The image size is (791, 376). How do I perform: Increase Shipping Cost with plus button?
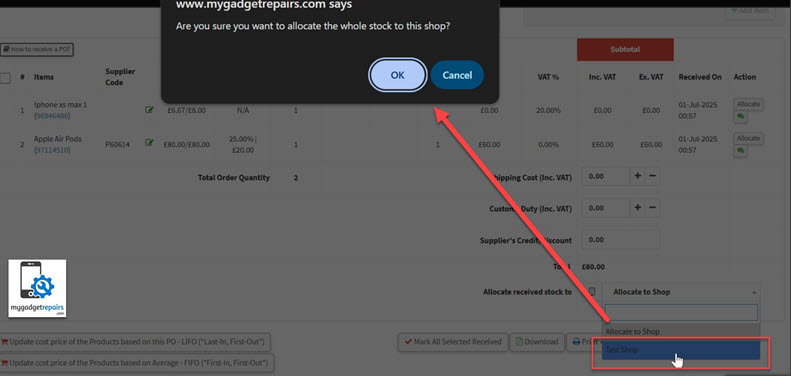(638, 176)
